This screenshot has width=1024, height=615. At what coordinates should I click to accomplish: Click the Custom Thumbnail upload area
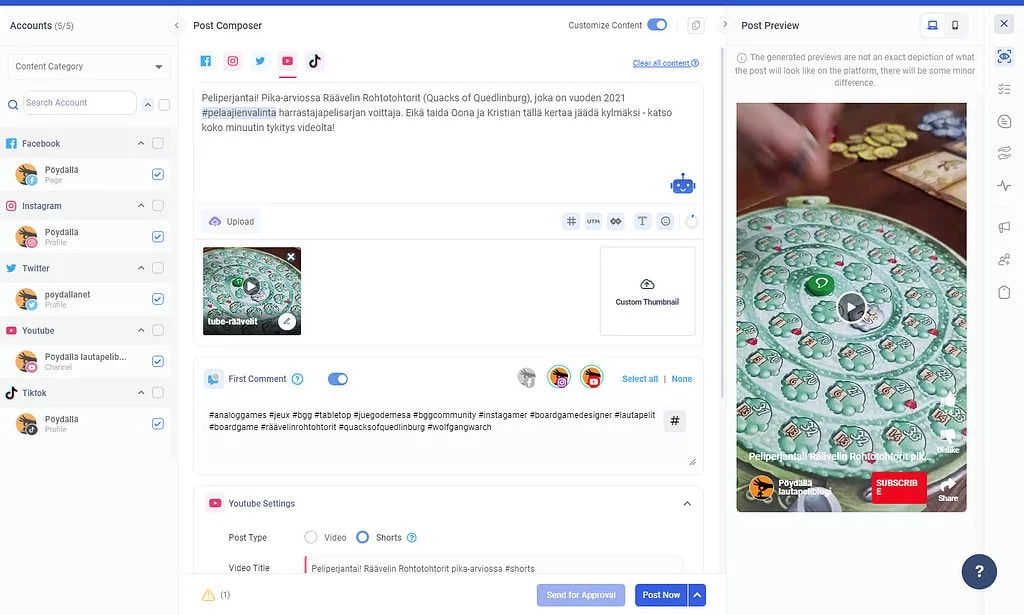646,291
